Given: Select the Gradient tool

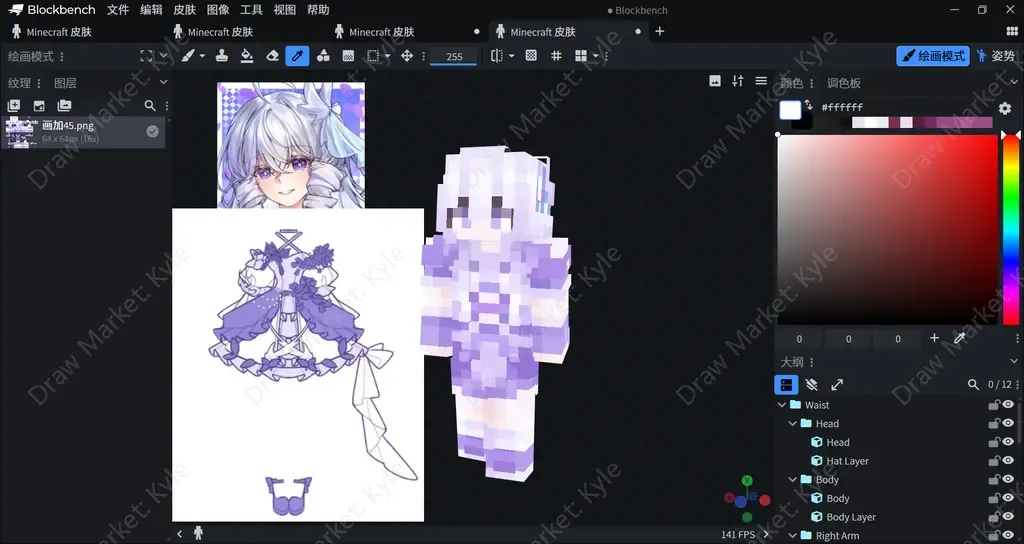Looking at the screenshot, I should (x=348, y=56).
